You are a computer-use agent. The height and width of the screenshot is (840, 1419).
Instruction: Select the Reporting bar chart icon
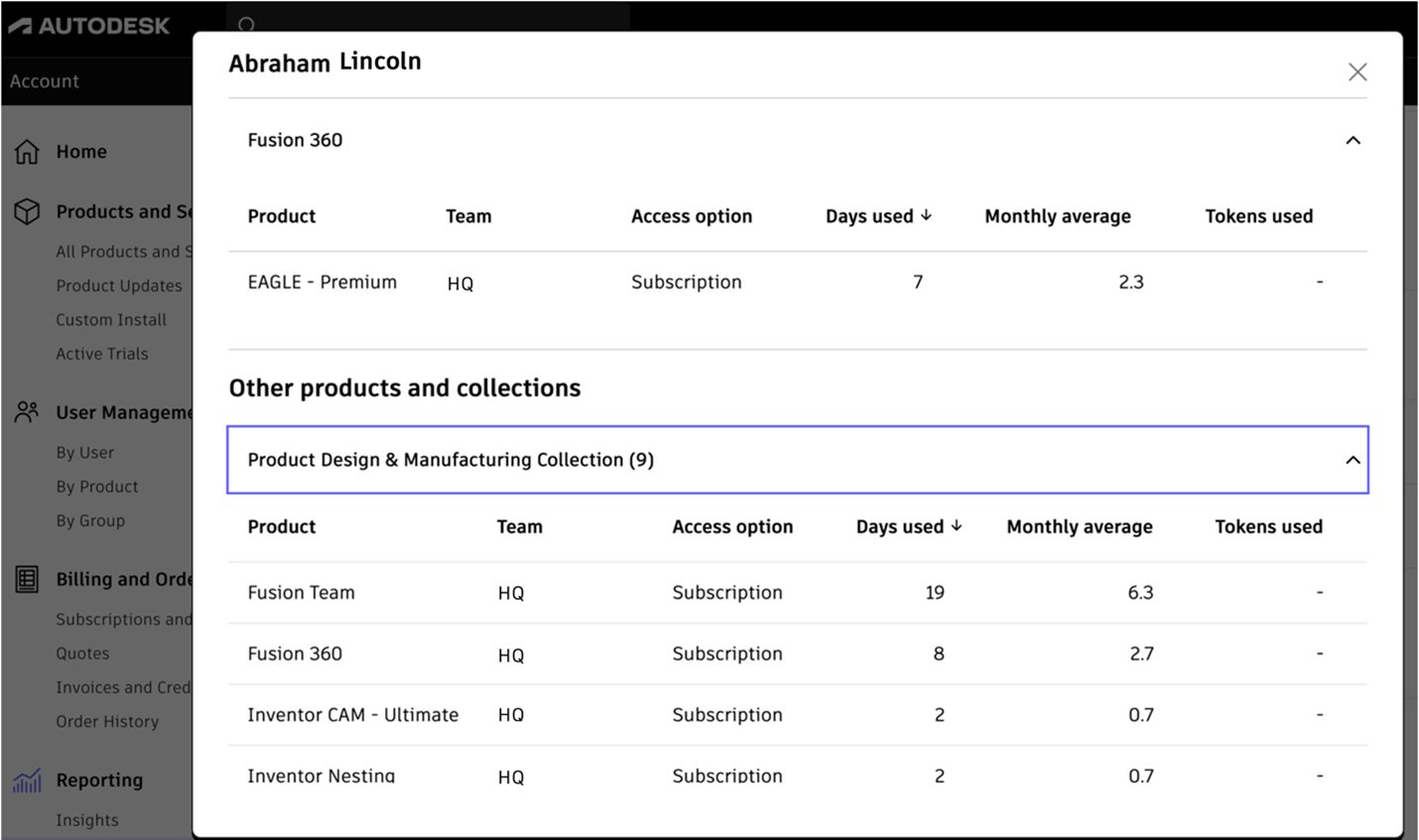(x=26, y=780)
